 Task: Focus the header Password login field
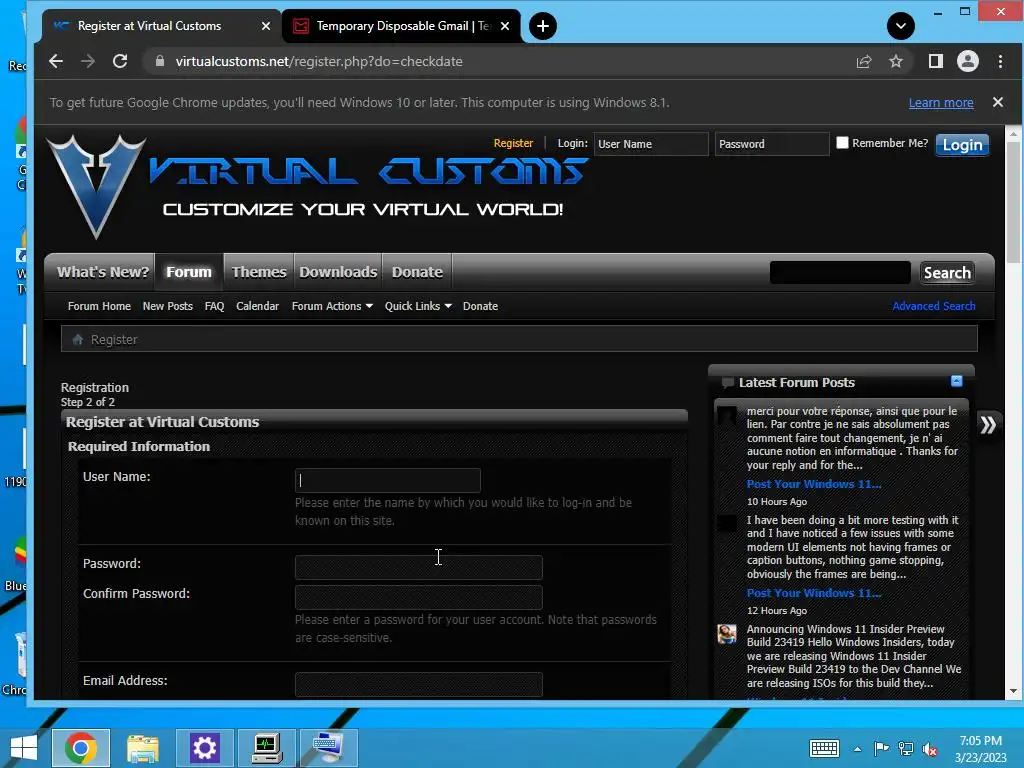click(772, 144)
